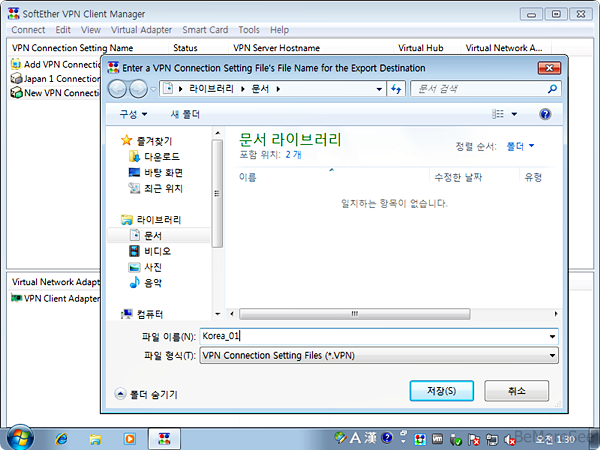Expand view options dropdown arrow
This screenshot has height=450, width=600.
pyautogui.click(x=514, y=114)
